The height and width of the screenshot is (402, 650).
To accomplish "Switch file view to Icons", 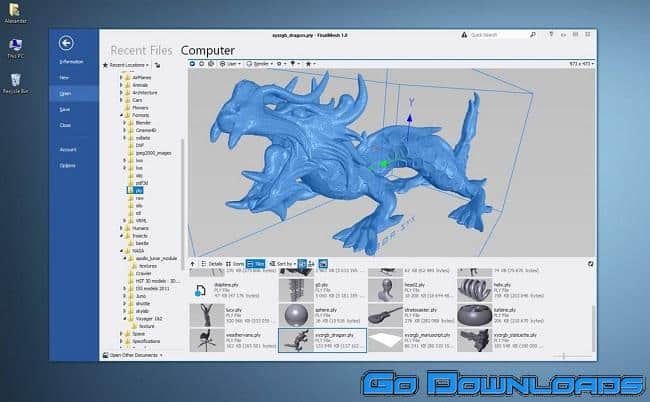I will [234, 263].
